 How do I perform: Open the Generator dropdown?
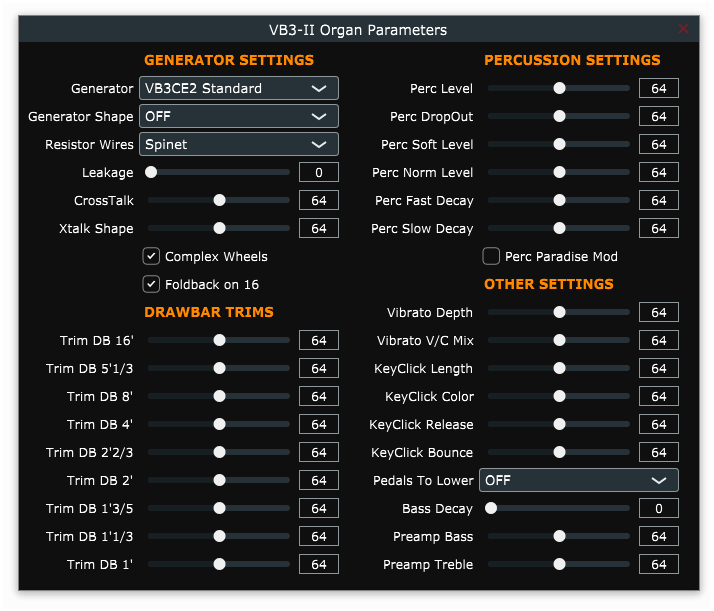(x=239, y=88)
